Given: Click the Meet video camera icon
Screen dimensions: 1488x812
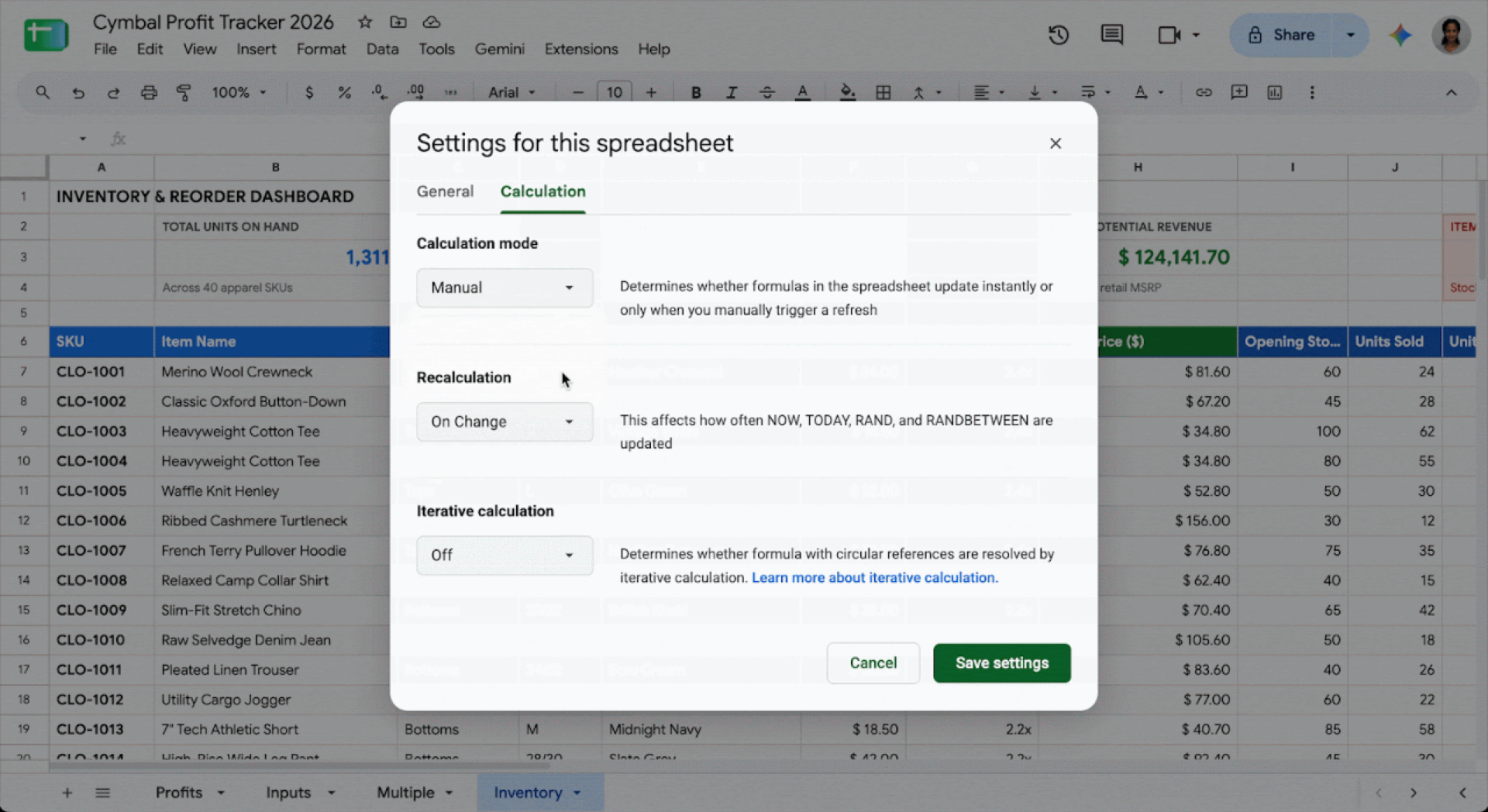Looking at the screenshot, I should click(x=1169, y=35).
